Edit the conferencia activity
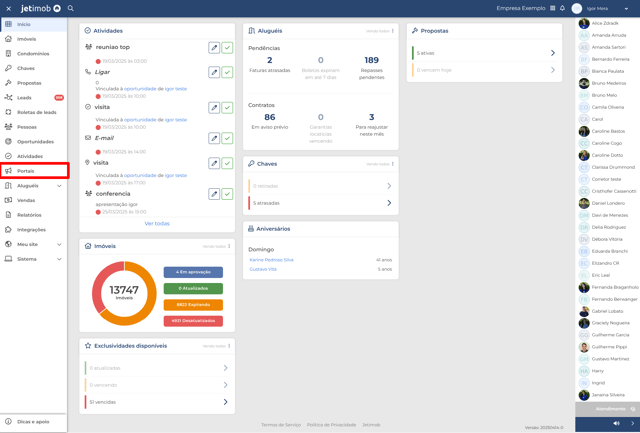Viewport: 640px width, 433px height. tap(214, 194)
